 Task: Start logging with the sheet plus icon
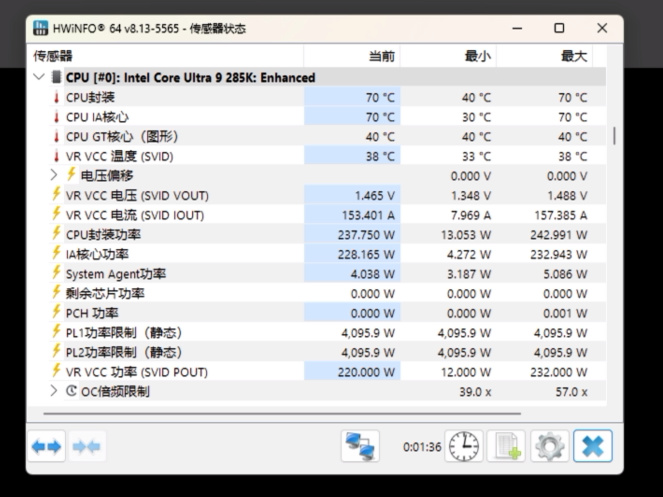[506, 446]
